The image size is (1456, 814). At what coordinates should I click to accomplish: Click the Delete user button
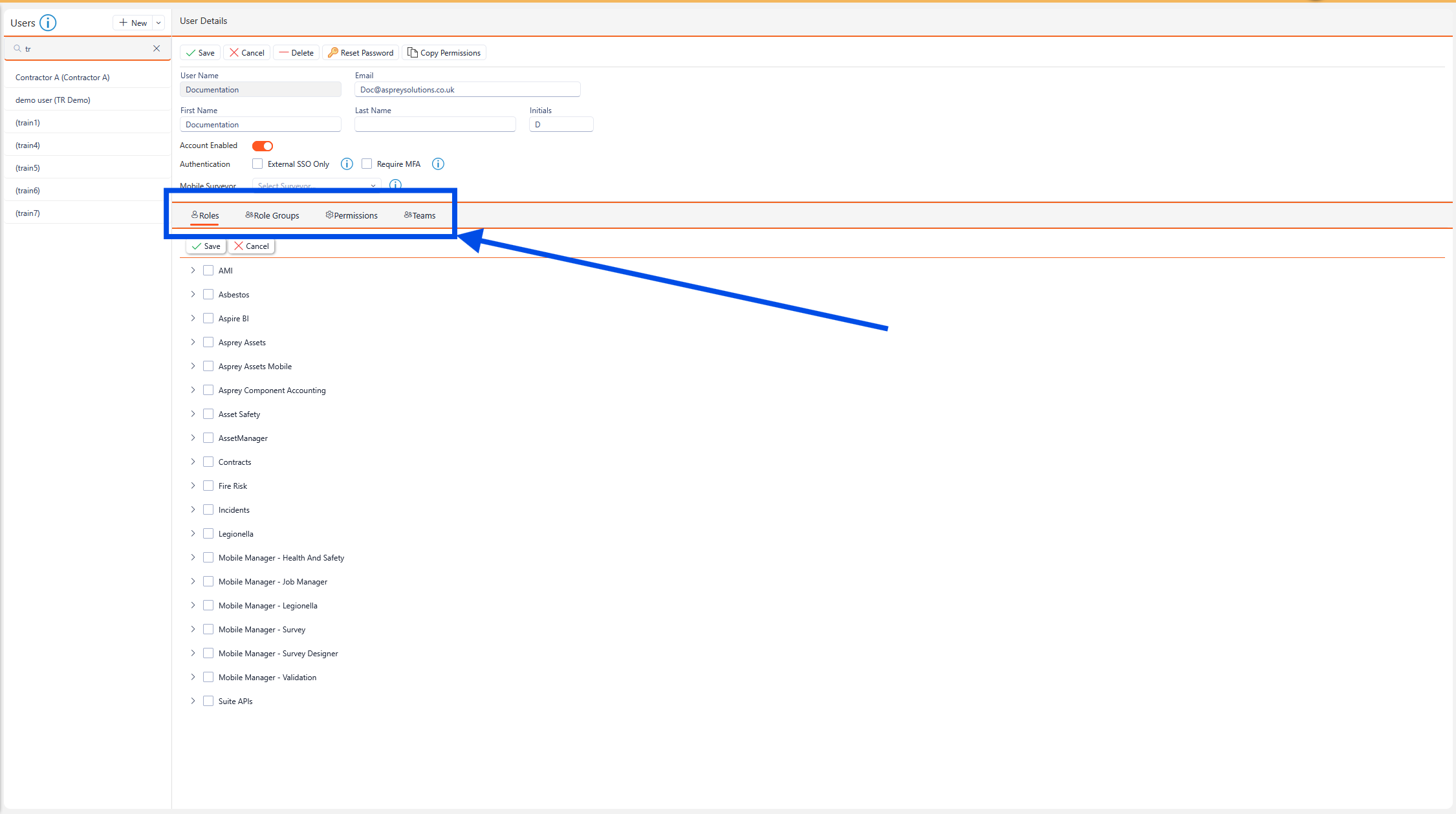296,53
